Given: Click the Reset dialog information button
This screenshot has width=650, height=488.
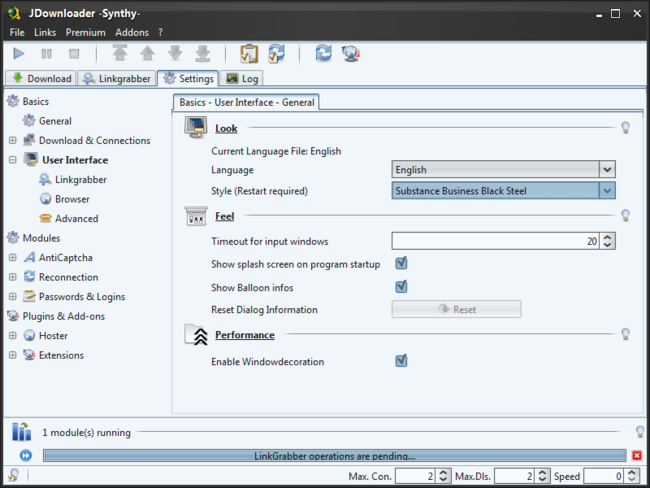Looking at the screenshot, I should [456, 309].
